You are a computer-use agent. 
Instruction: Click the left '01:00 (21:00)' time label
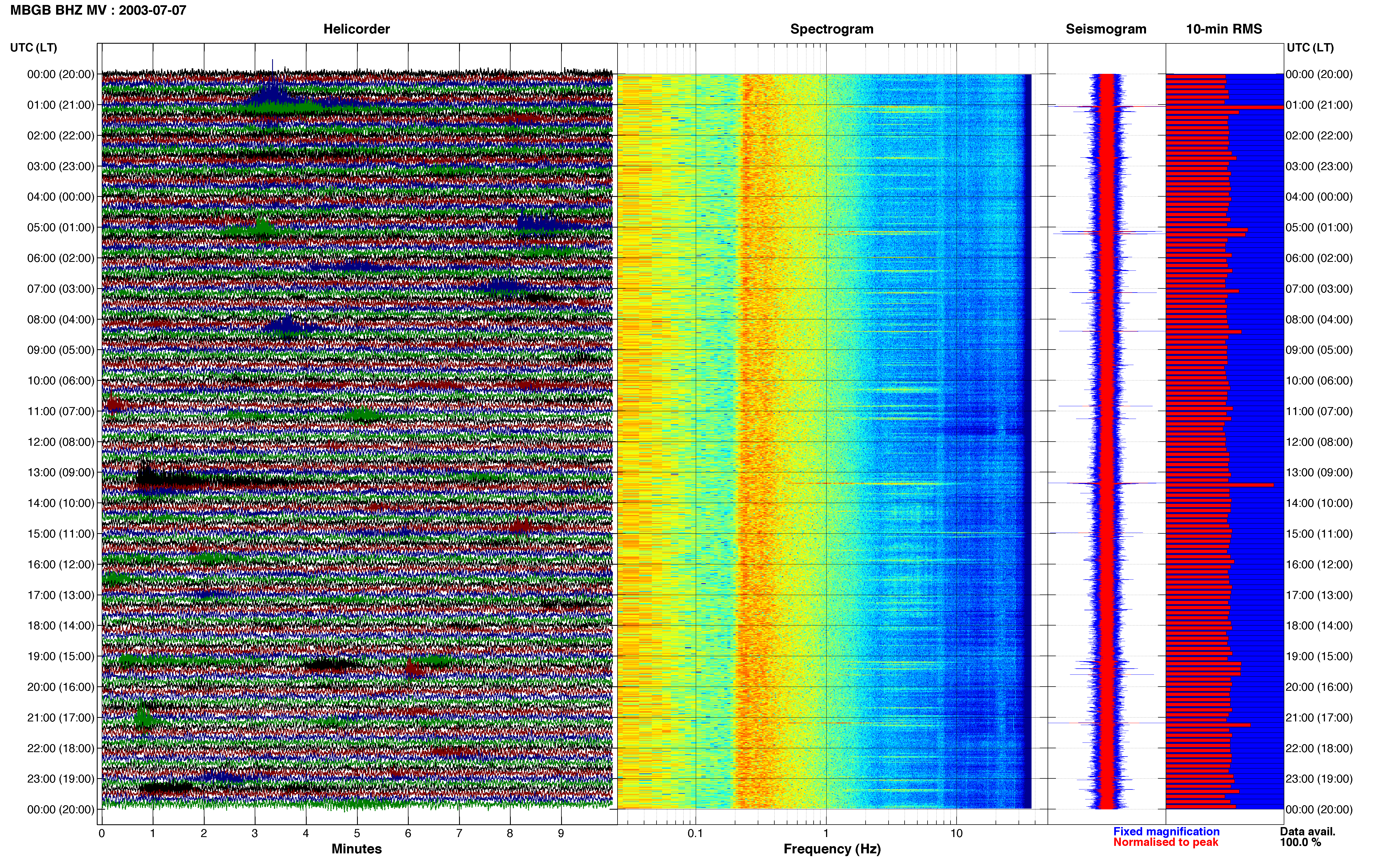[x=61, y=105]
